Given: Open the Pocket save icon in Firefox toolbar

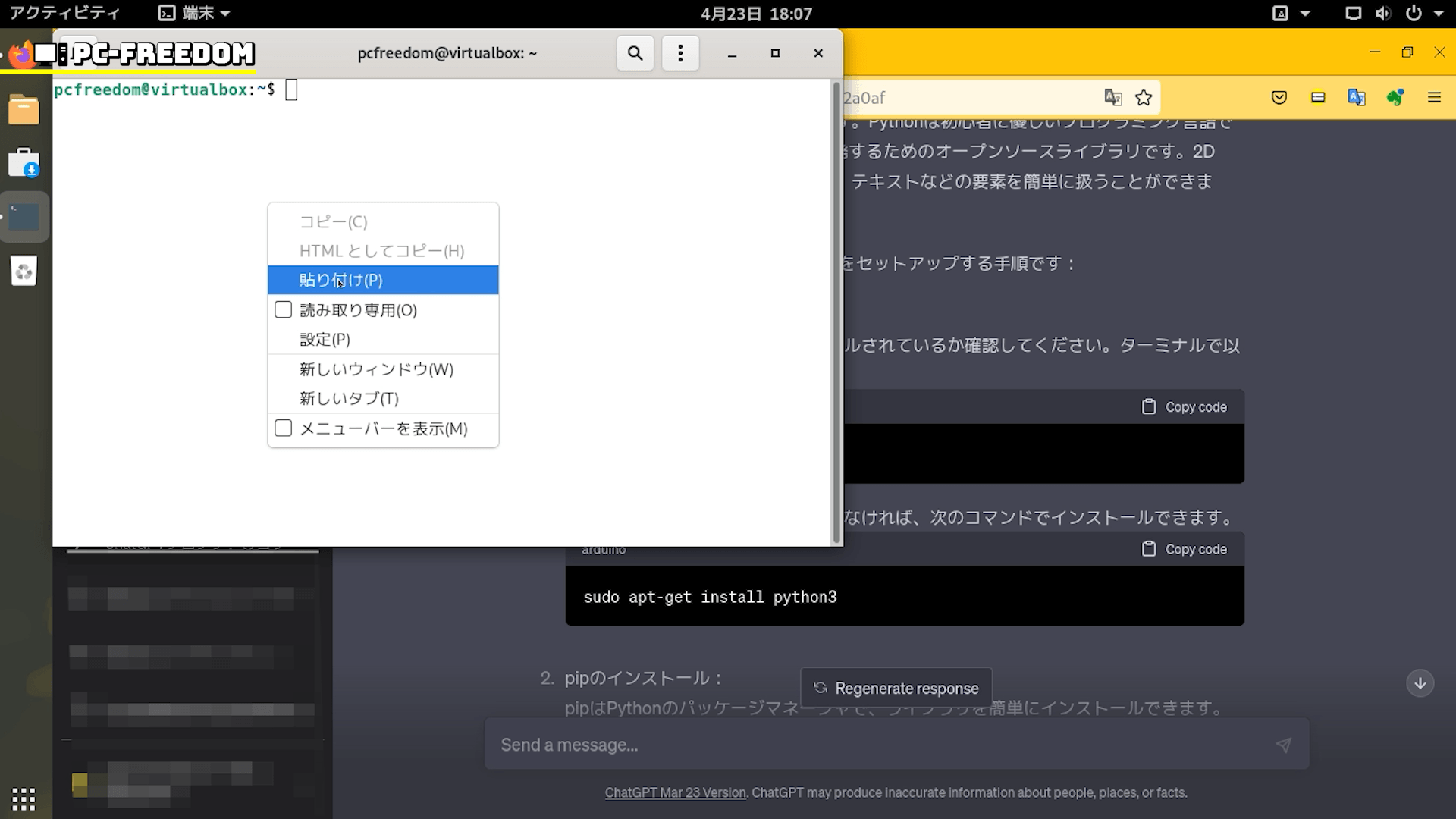Looking at the screenshot, I should [1279, 98].
